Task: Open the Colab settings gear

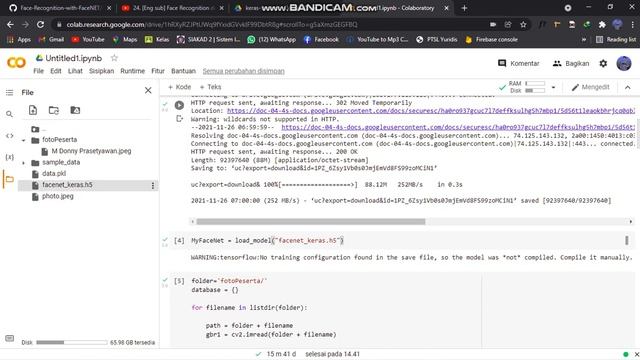Action: point(603,63)
